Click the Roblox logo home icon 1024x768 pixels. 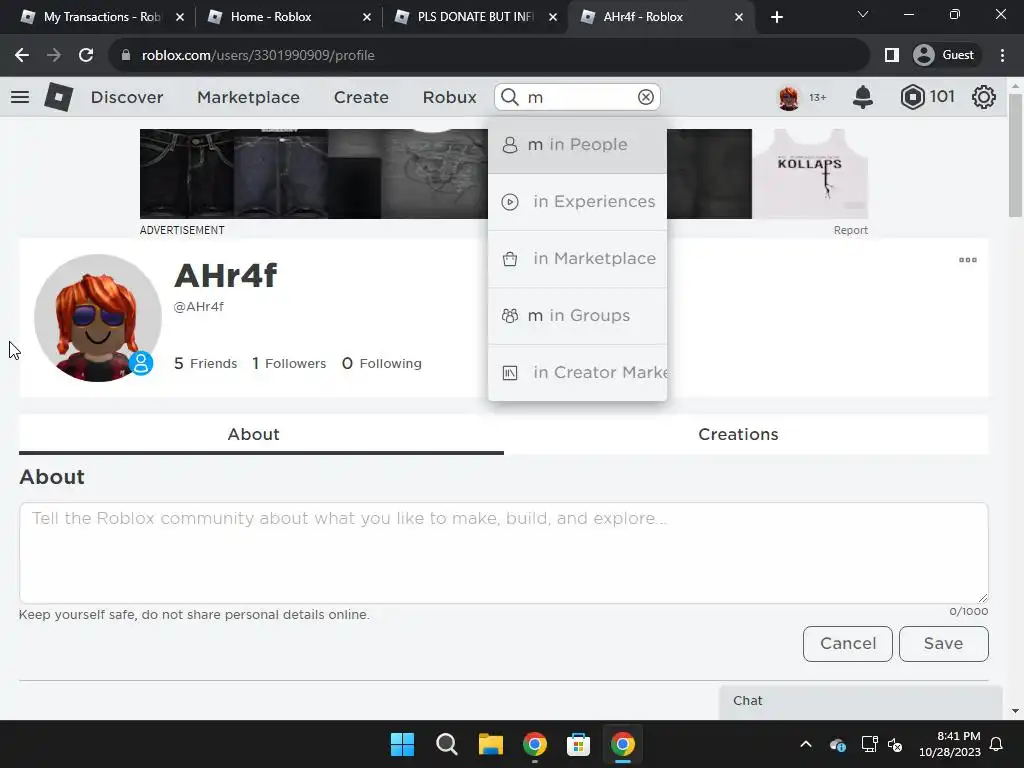59,97
